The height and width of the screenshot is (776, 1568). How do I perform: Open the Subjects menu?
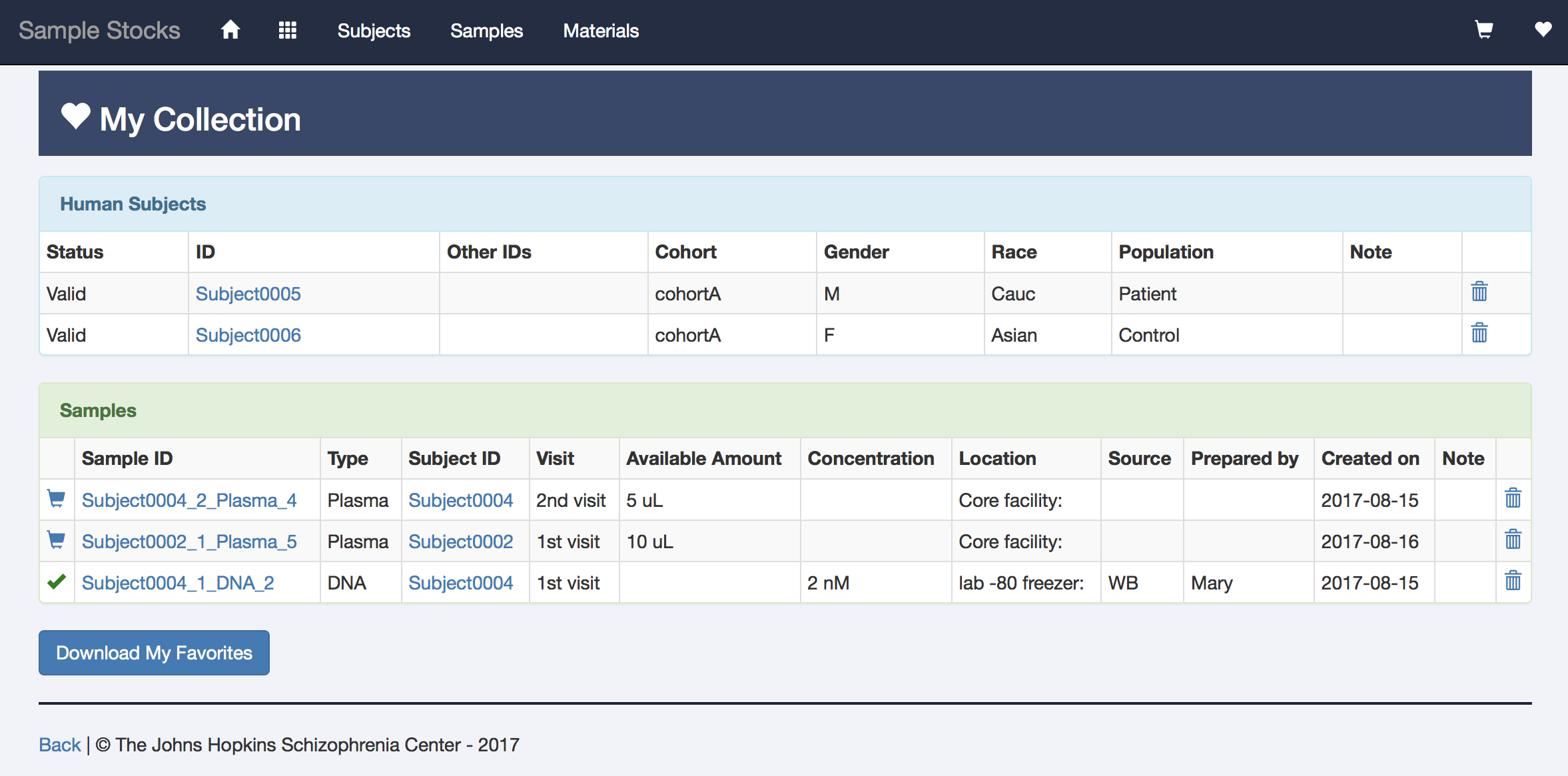[374, 31]
